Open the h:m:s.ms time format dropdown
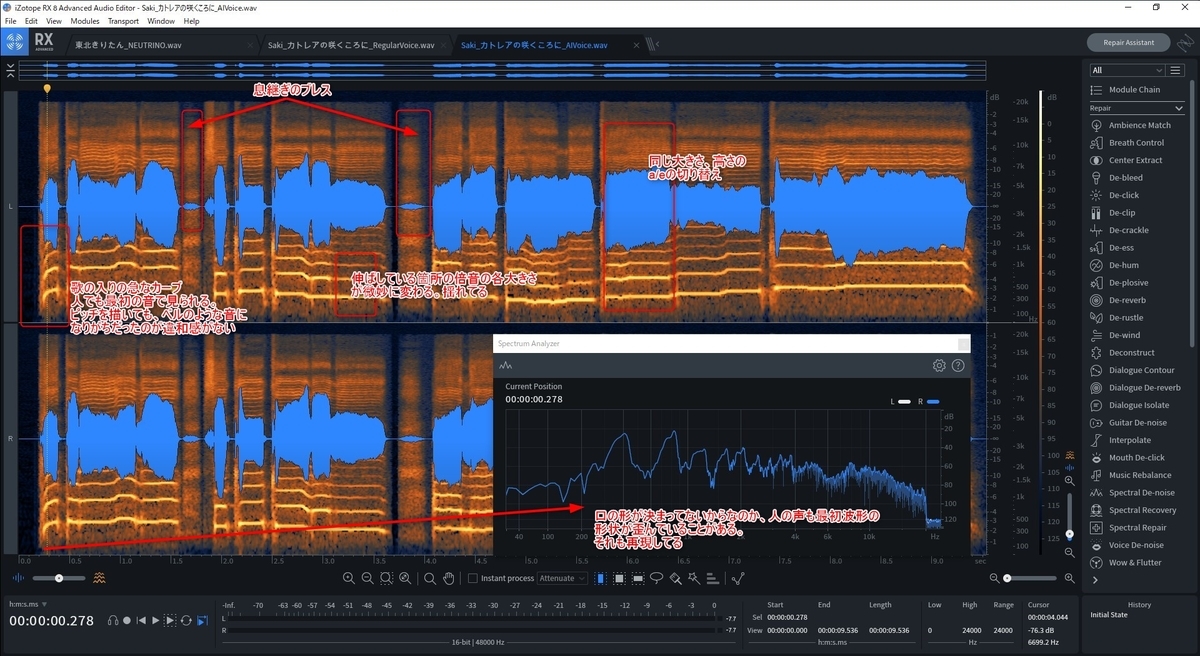This screenshot has height=656, width=1200. 29,605
